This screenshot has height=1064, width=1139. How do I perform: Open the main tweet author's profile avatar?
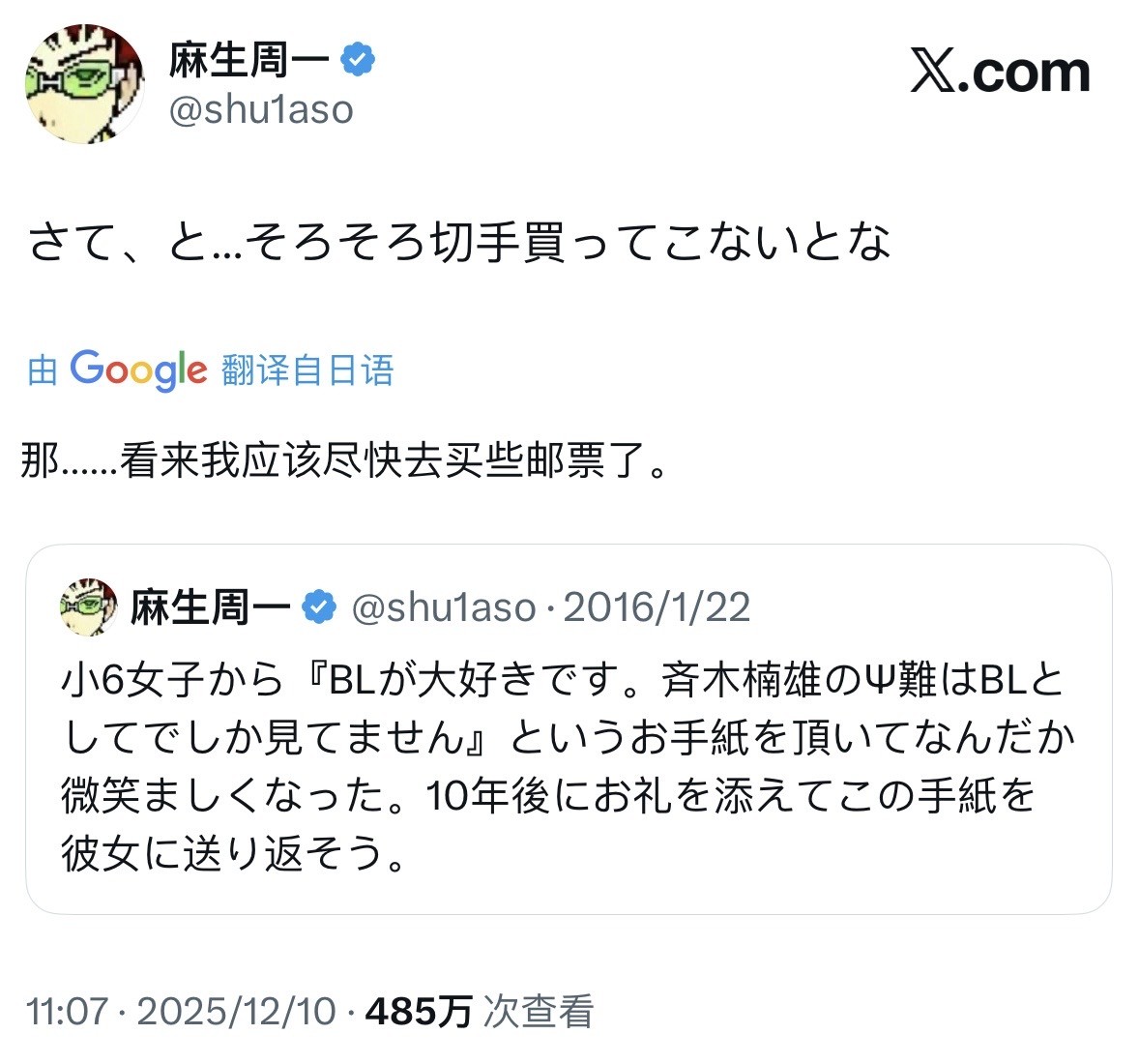click(x=84, y=85)
